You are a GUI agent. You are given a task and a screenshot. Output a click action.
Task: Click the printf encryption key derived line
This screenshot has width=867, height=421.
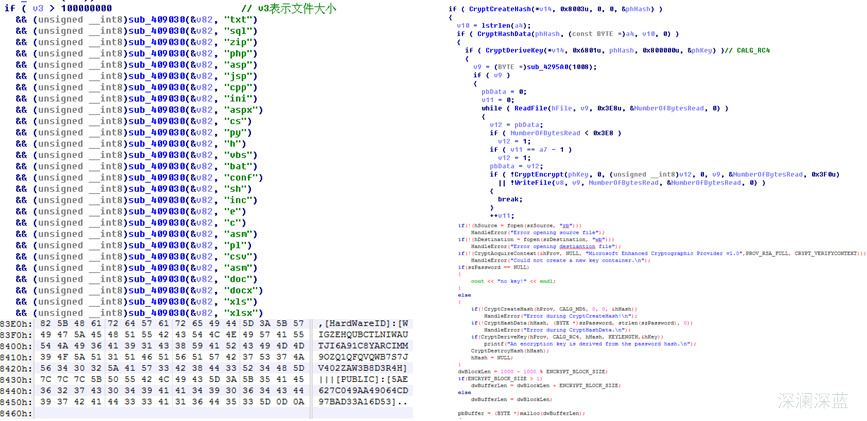pyautogui.click(x=588, y=344)
